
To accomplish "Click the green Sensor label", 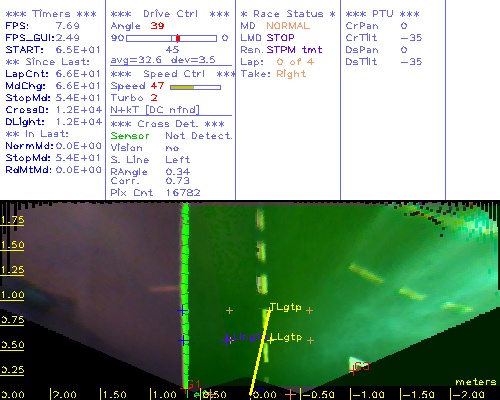I will (130, 136).
